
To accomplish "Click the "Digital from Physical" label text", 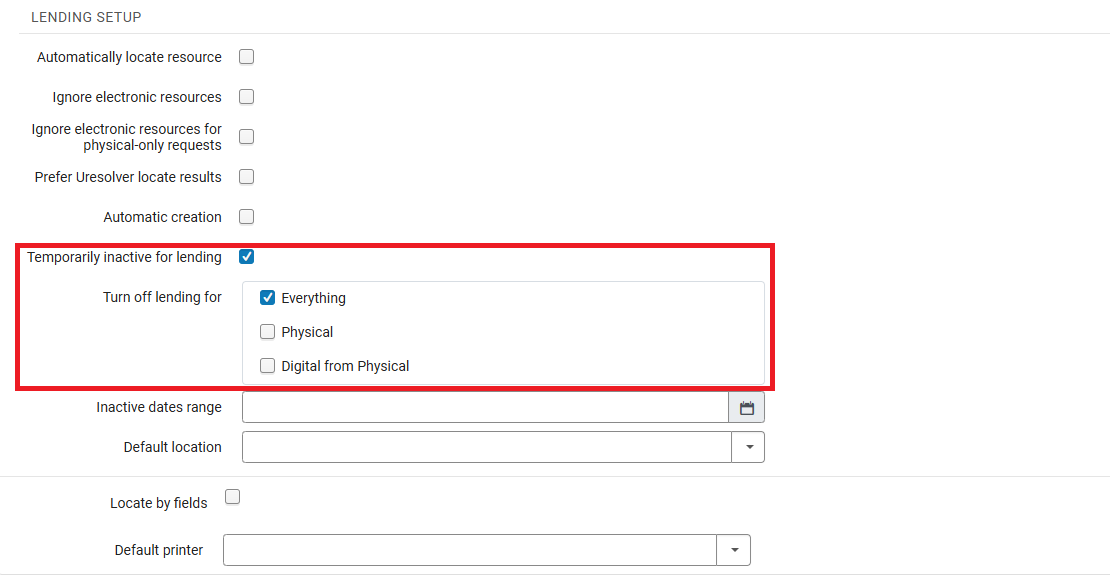I will (x=345, y=366).
